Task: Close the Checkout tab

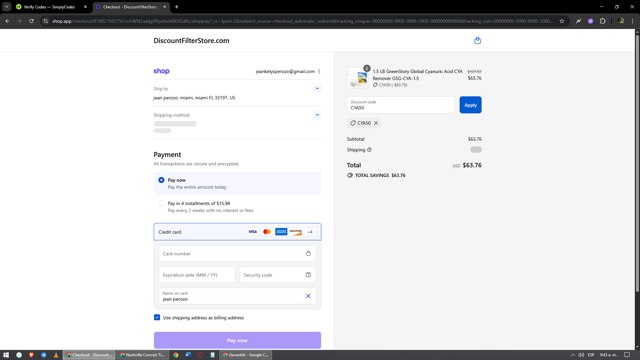Action: 164,7
